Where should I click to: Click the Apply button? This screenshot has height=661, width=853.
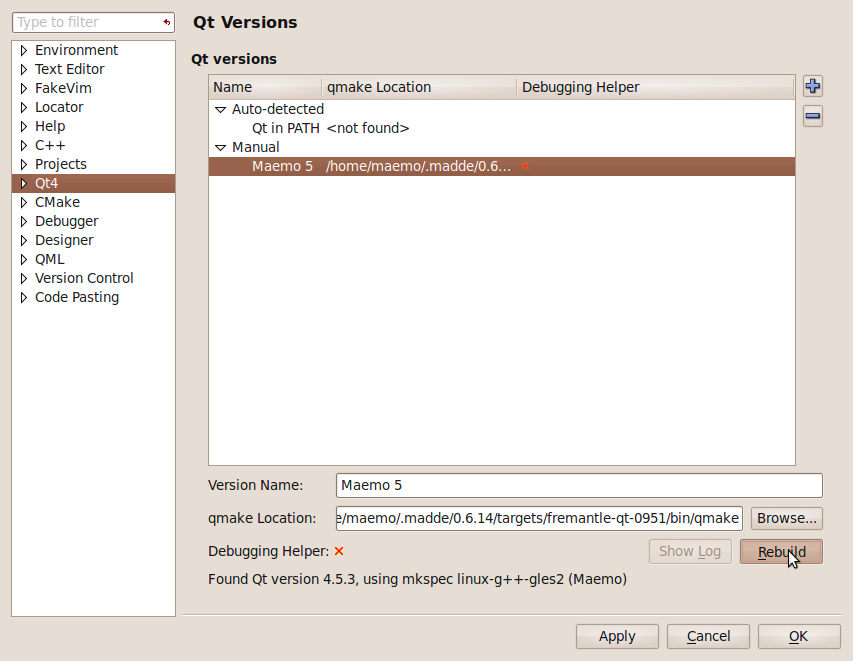617,636
